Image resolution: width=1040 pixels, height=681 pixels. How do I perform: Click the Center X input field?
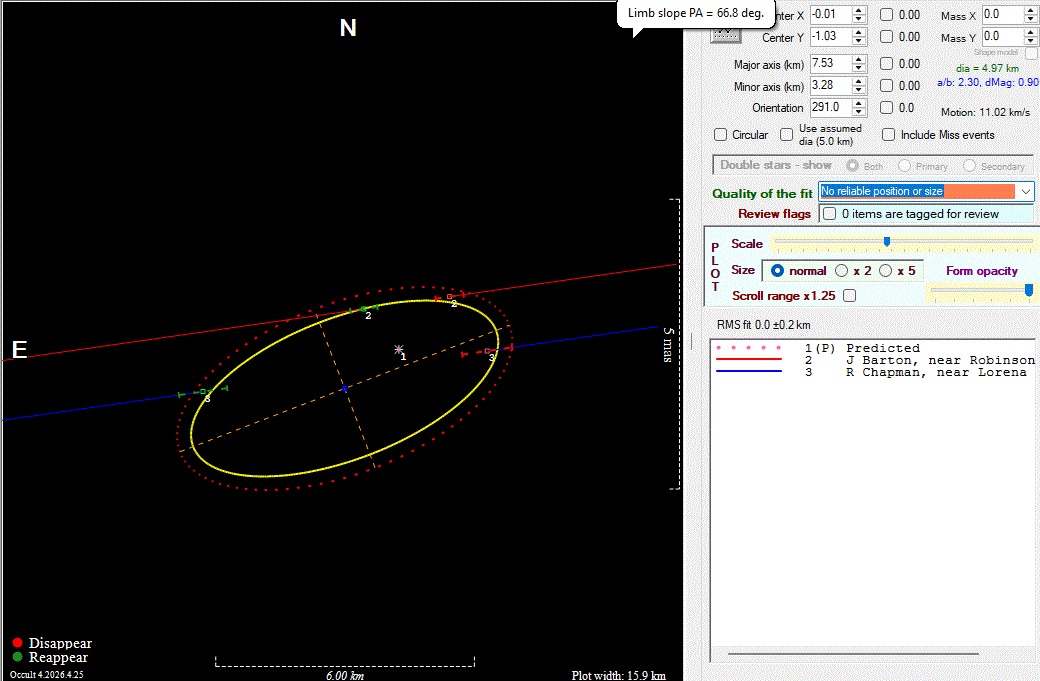831,15
